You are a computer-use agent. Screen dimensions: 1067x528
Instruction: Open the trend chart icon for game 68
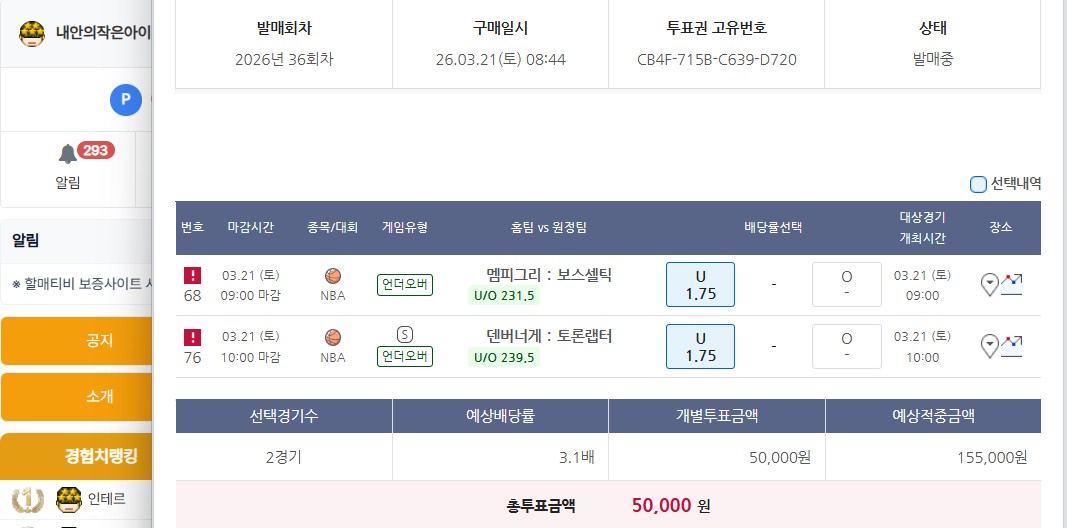point(1011,284)
